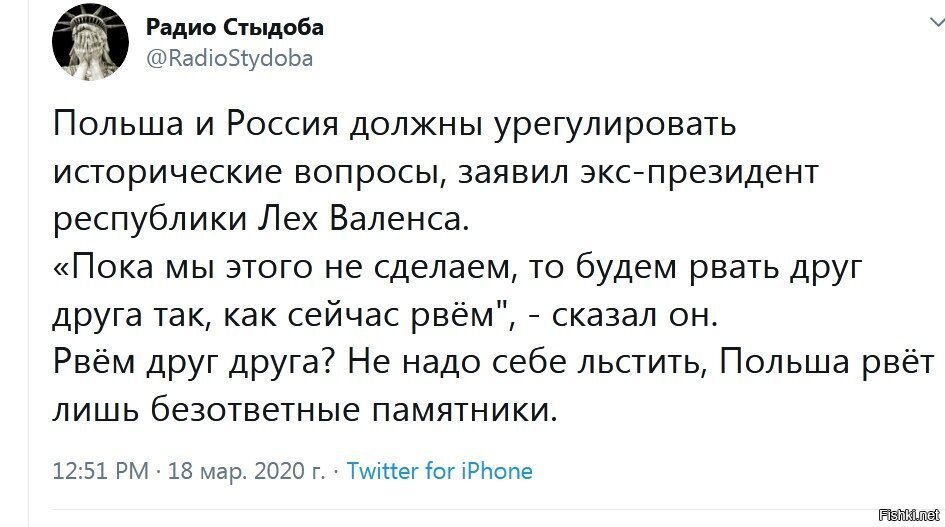Select the question Рвём друг друга?
Screen dimensions: 945x527
click(194, 363)
